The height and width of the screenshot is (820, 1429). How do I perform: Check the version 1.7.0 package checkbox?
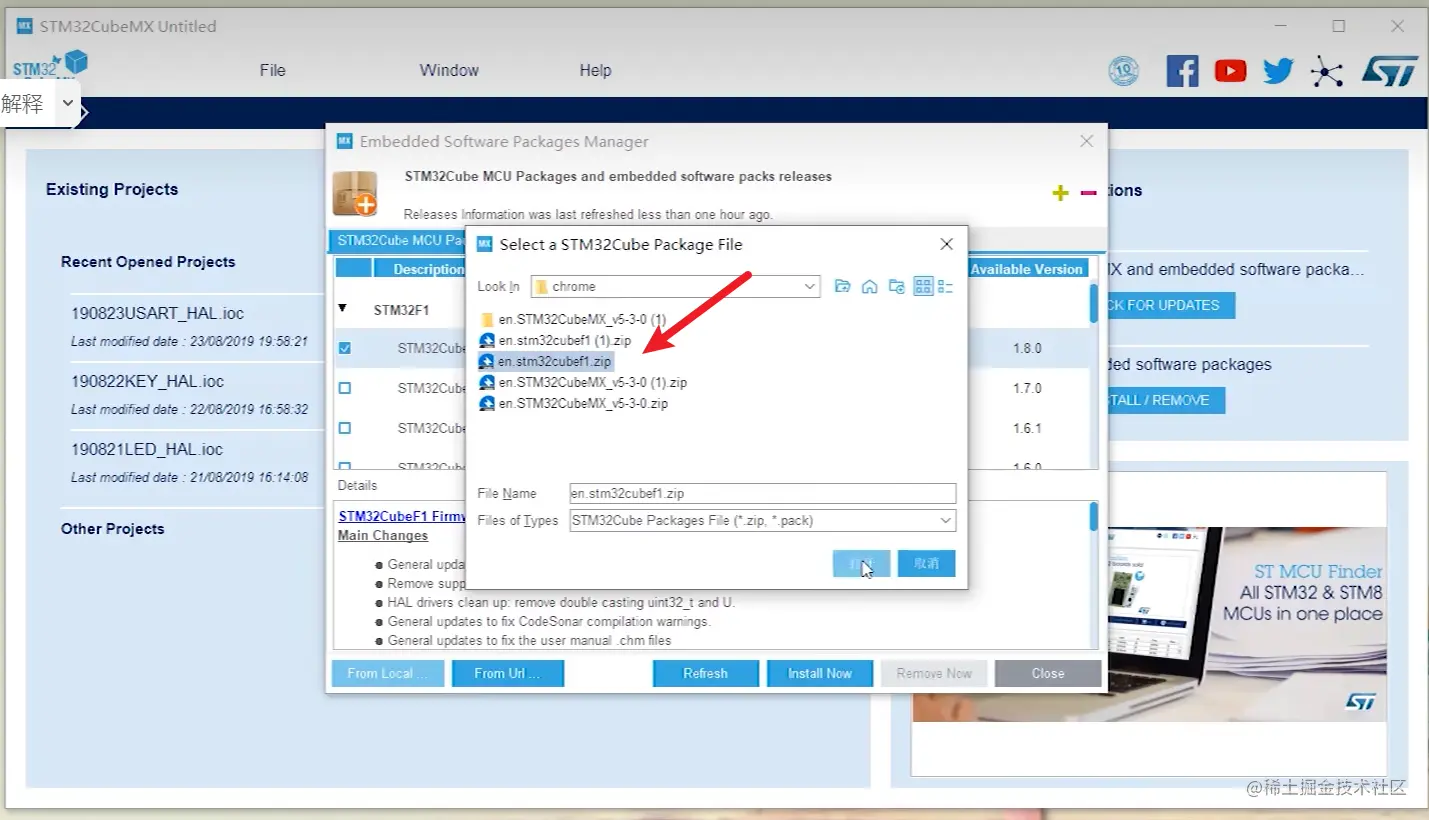coord(345,388)
